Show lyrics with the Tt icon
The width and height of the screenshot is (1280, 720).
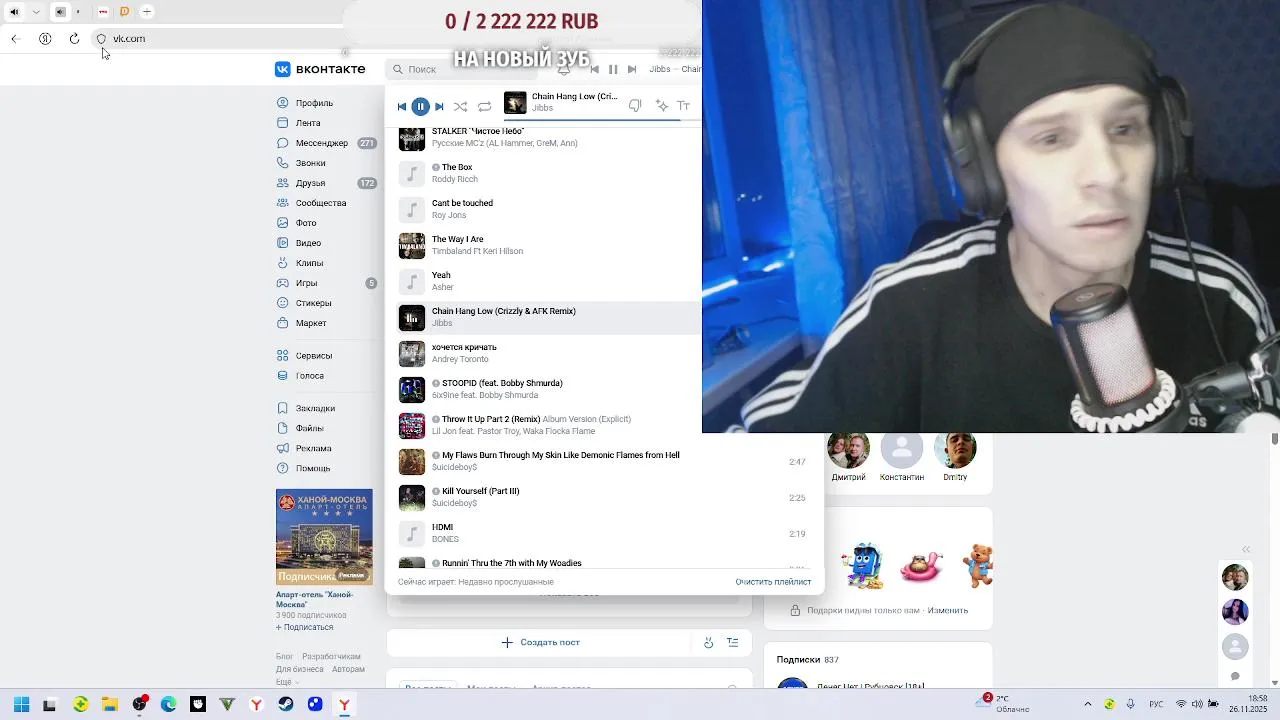(684, 105)
